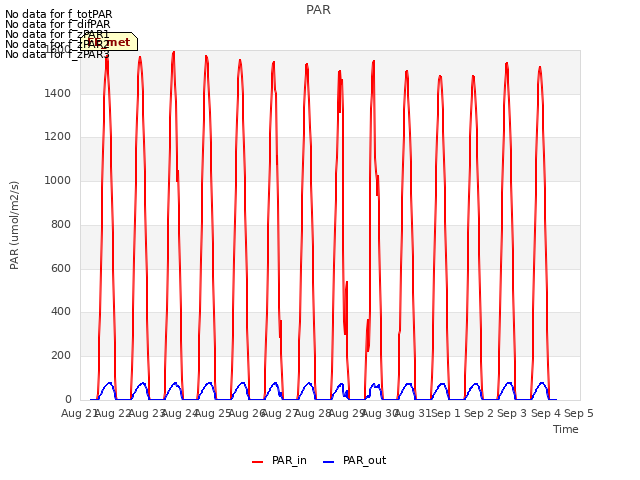This screenshot has width=640, height=480.
Task: Click the 600 y-axis tick label
Action: pyautogui.click(x=61, y=269)
